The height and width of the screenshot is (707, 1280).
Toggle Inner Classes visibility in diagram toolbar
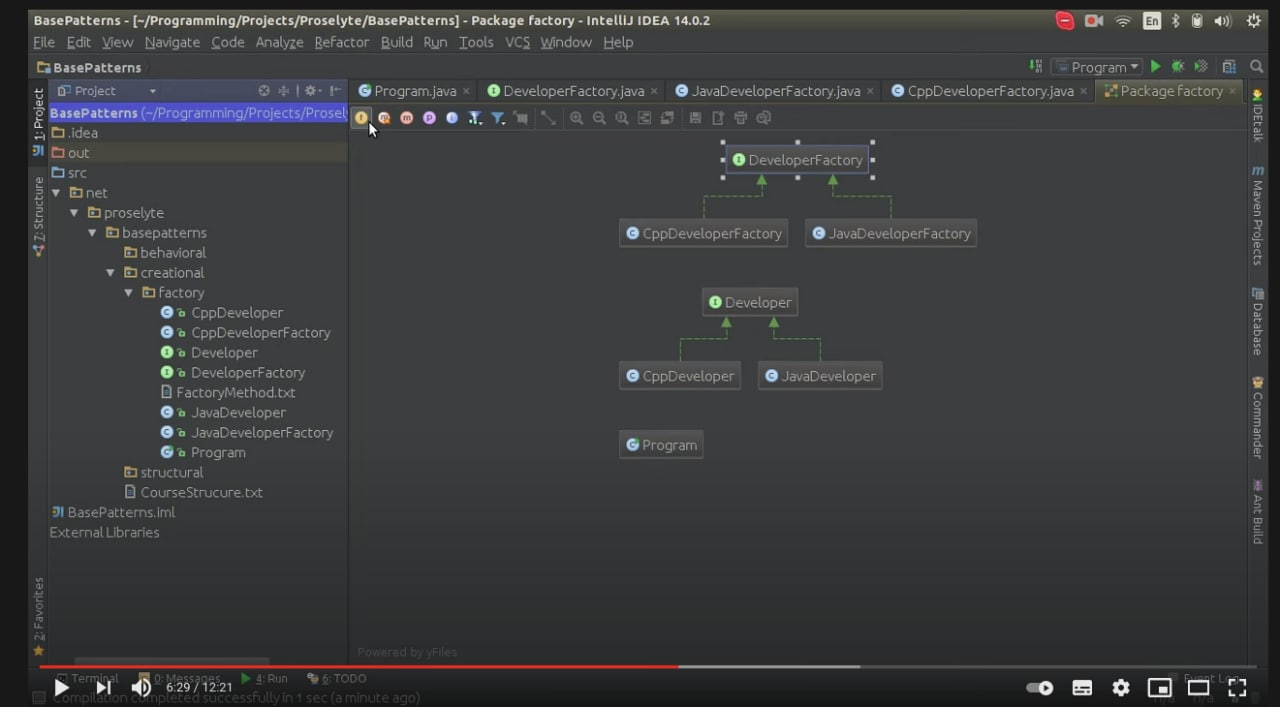tap(452, 118)
